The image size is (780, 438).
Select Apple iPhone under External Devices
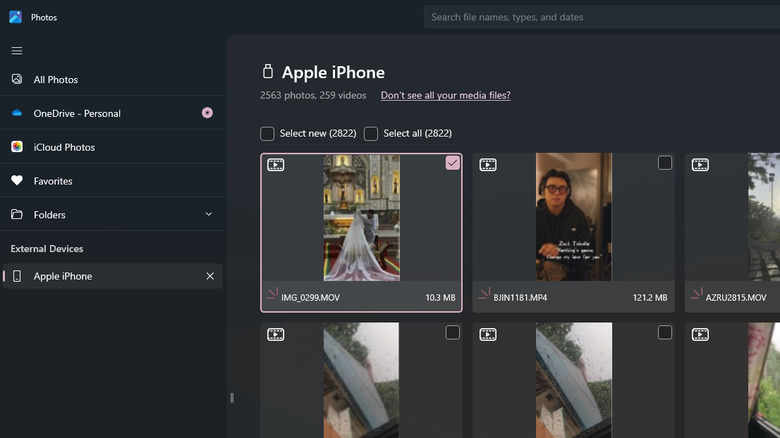click(x=63, y=276)
